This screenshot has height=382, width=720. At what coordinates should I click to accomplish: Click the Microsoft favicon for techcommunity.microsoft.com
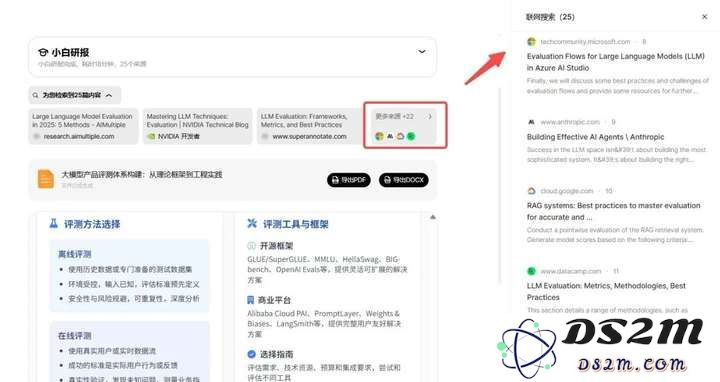(531, 42)
